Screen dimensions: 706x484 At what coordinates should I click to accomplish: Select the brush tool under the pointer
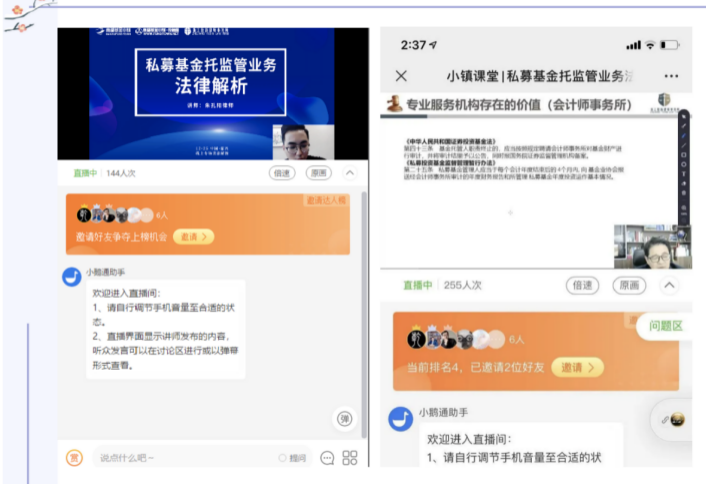coord(684,126)
